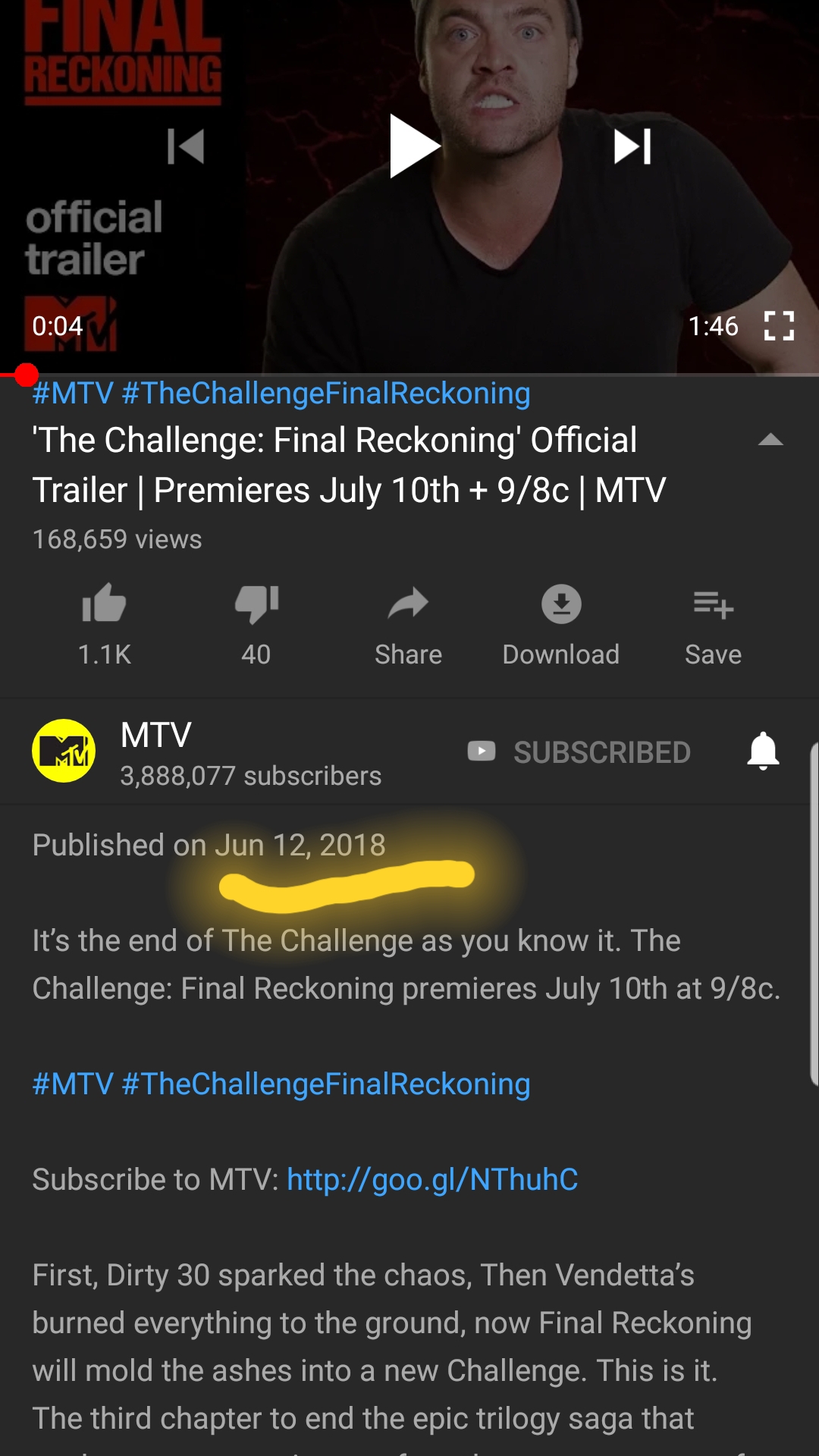Screen dimensions: 819x1456
Task: Click the red playback progress scrubber
Action: point(27,375)
